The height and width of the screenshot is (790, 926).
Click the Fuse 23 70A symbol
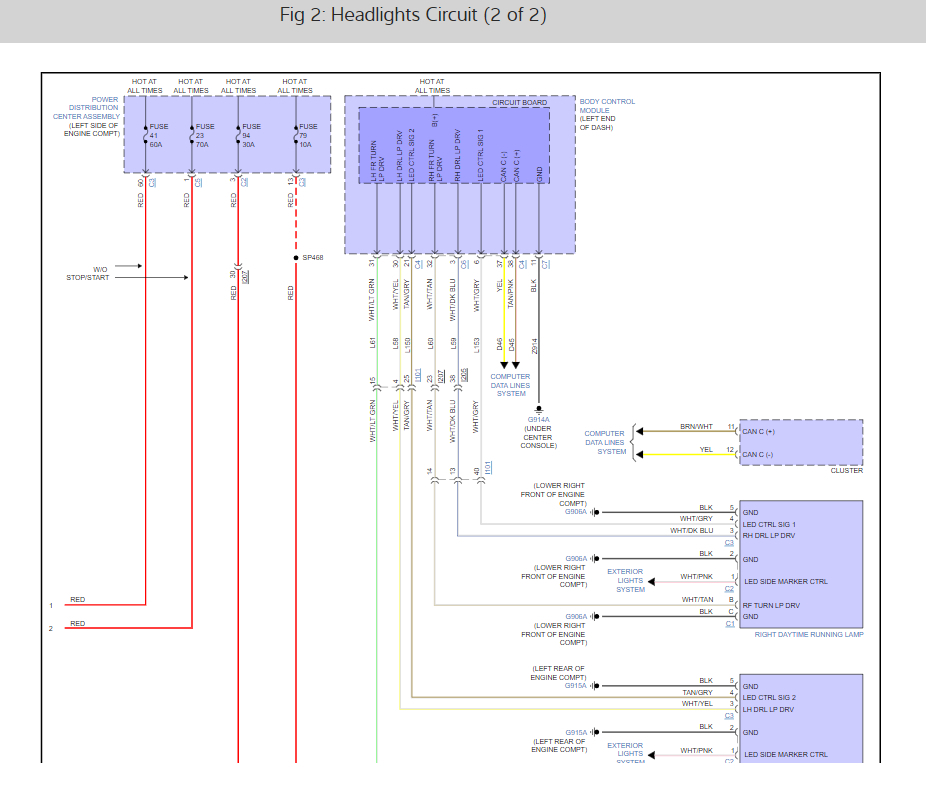tap(192, 135)
